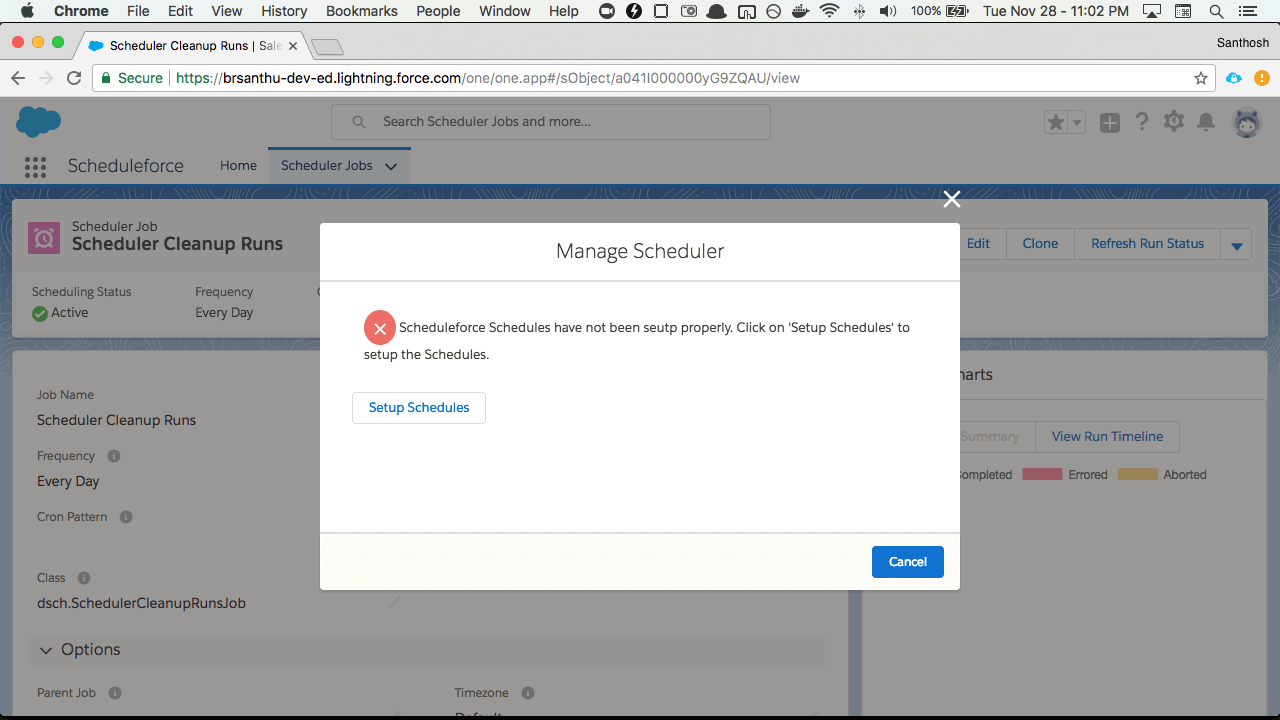Open the Setup gear icon

point(1174,122)
